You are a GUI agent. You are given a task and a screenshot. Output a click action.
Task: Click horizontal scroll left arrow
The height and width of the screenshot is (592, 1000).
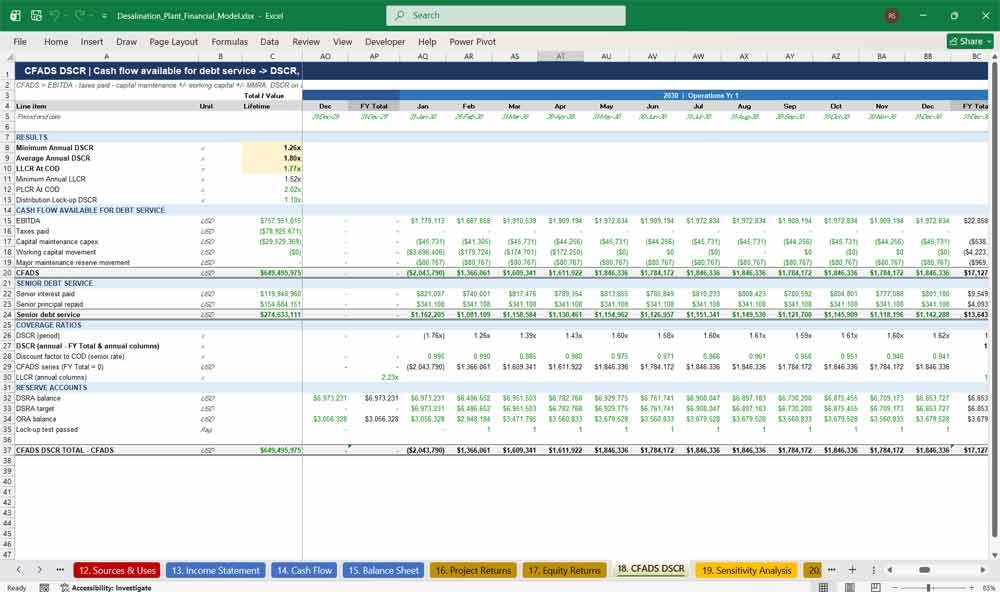tap(890, 570)
